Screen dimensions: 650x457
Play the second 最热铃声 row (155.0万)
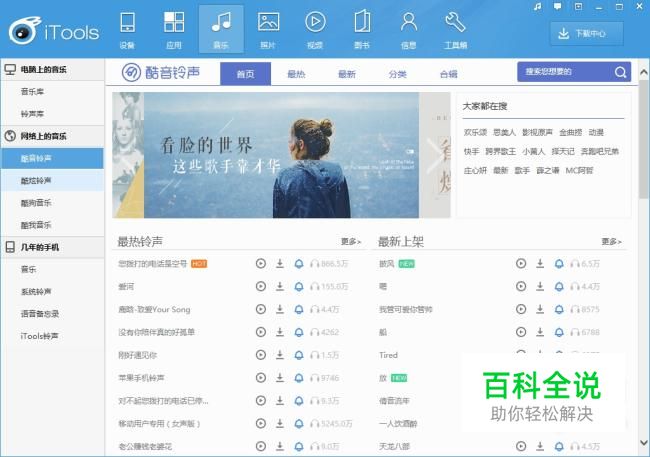pyautogui.click(x=261, y=286)
